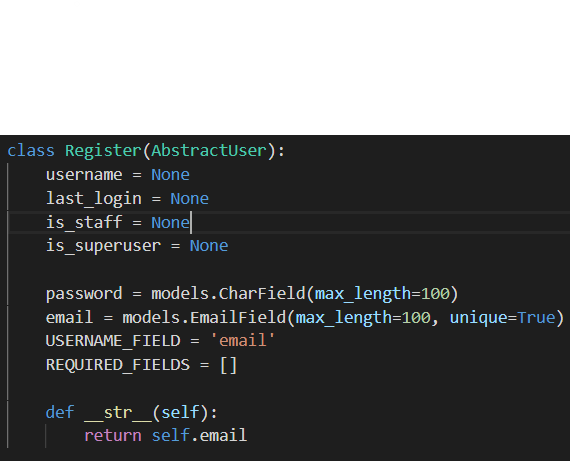
Task: Click 'return' keyword
Action: coord(113,436)
